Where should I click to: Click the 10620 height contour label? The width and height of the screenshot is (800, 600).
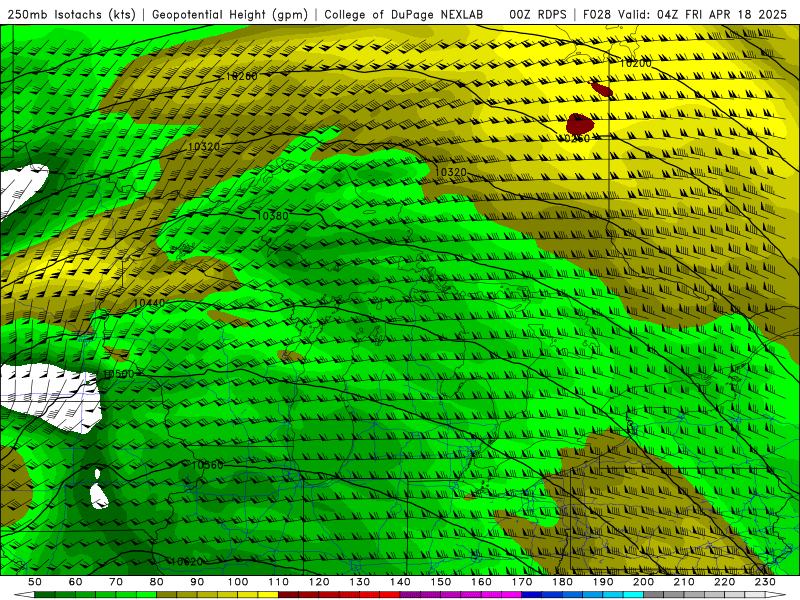point(187,562)
